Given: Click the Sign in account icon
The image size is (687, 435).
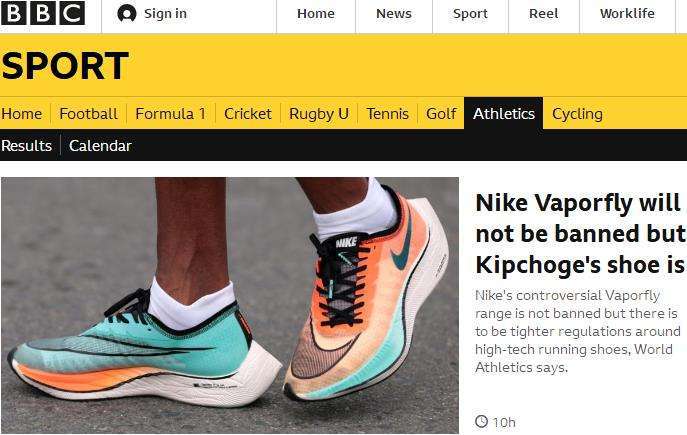Looking at the screenshot, I should pyautogui.click(x=127, y=14).
